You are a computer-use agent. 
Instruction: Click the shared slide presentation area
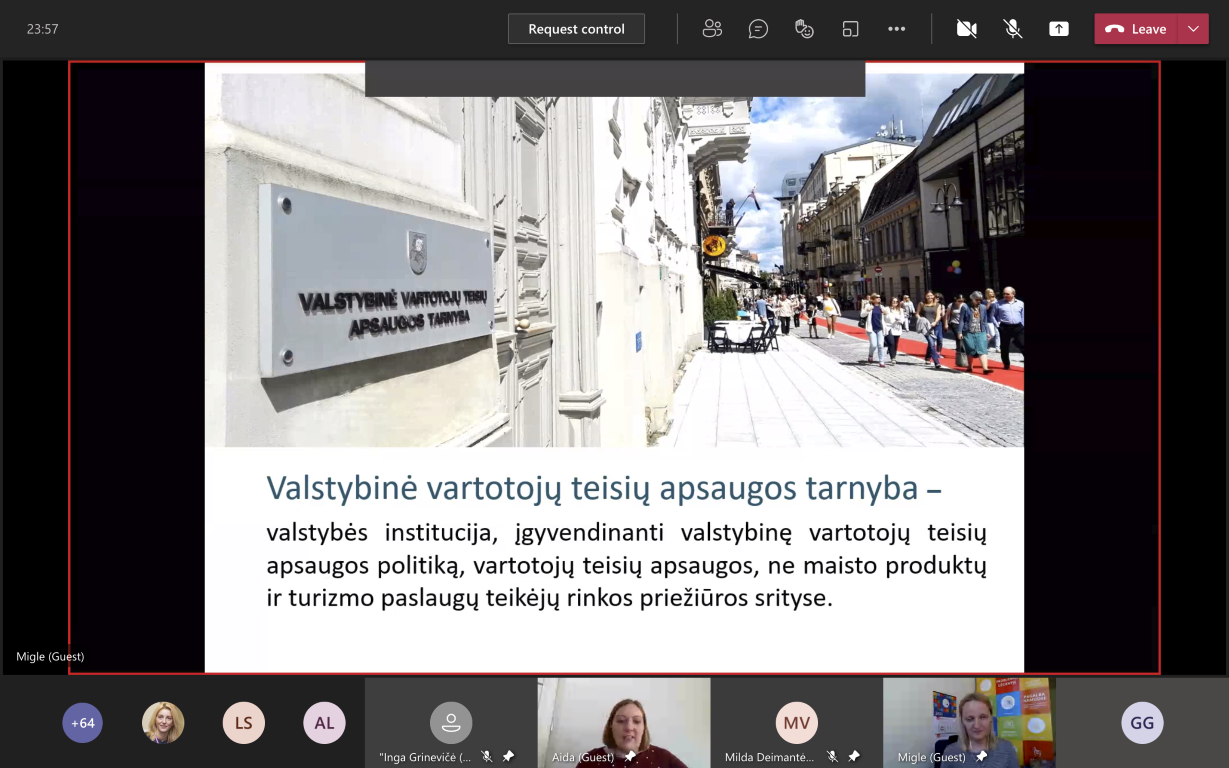614,368
